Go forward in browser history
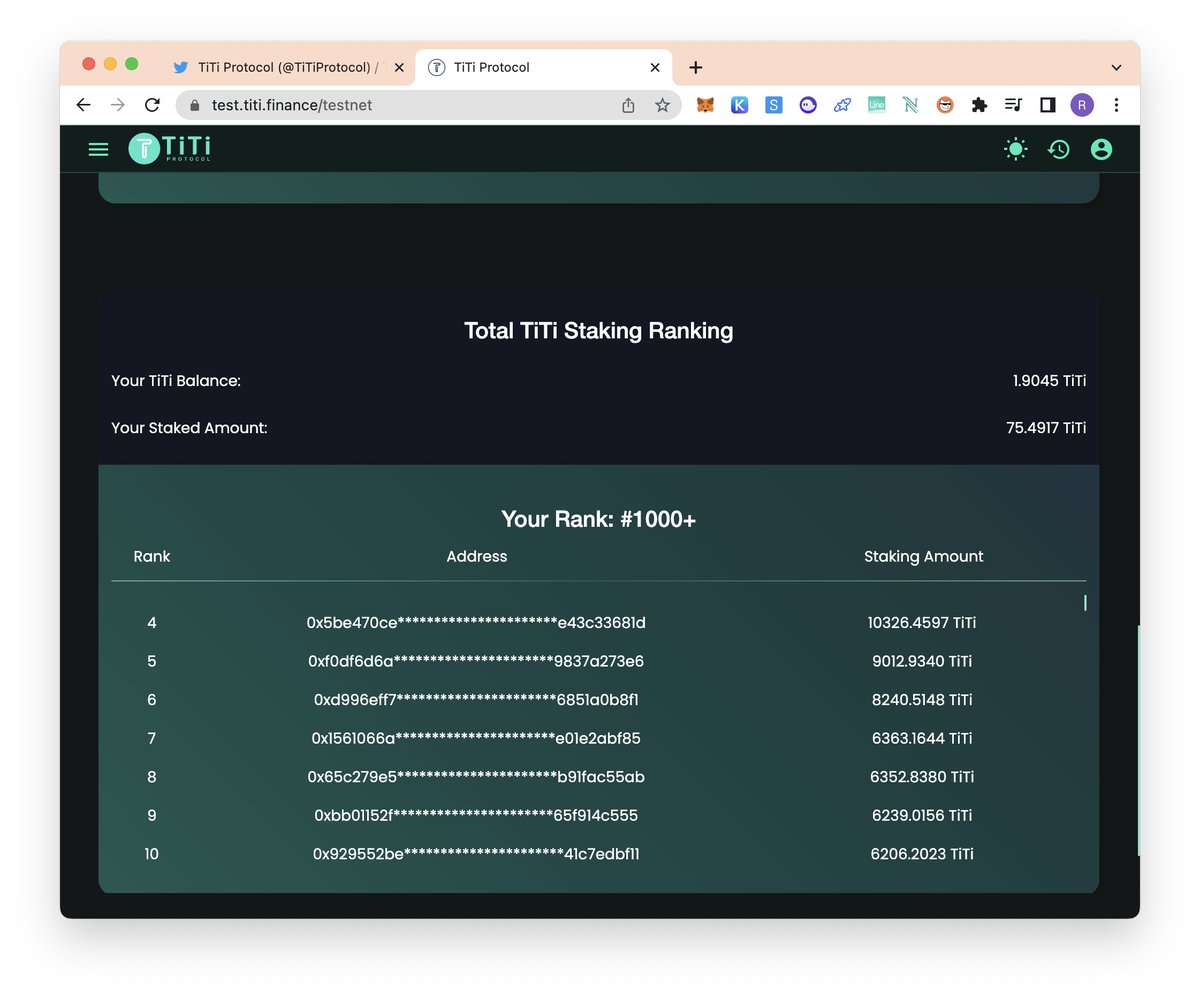Viewport: 1200px width, 998px height. coord(118,105)
